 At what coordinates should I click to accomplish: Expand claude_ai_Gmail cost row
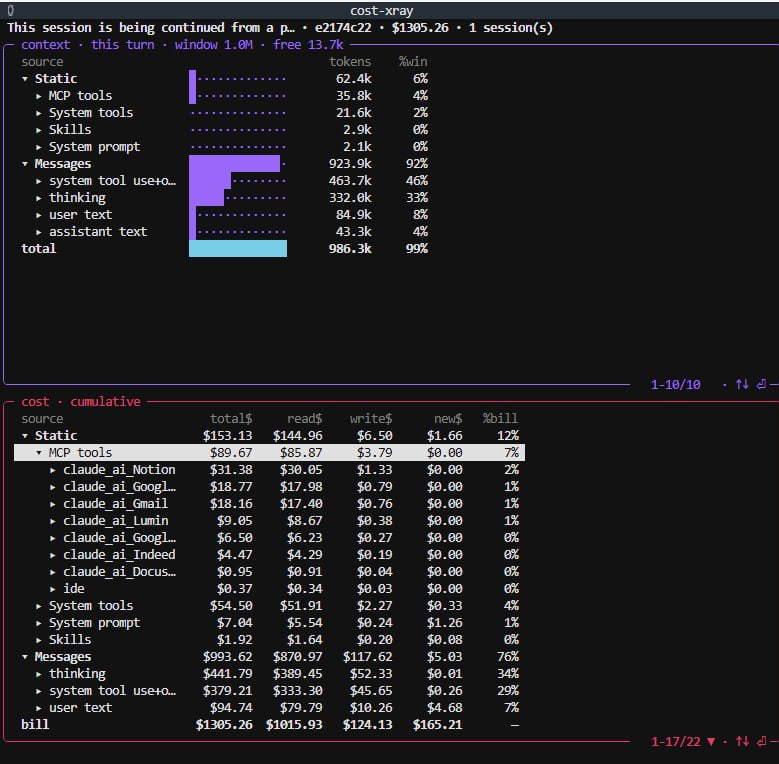(x=53, y=504)
